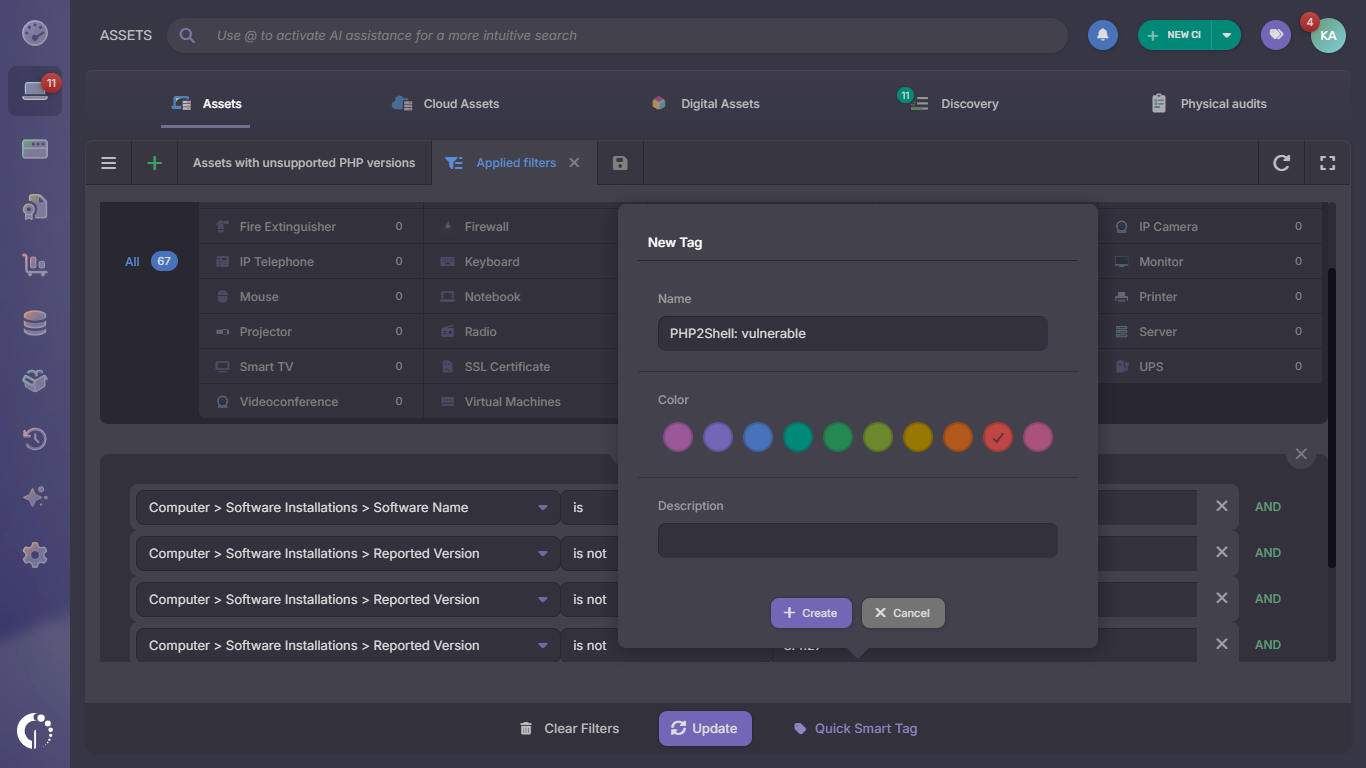
Task: Click the tag Description input field
Action: click(x=858, y=540)
